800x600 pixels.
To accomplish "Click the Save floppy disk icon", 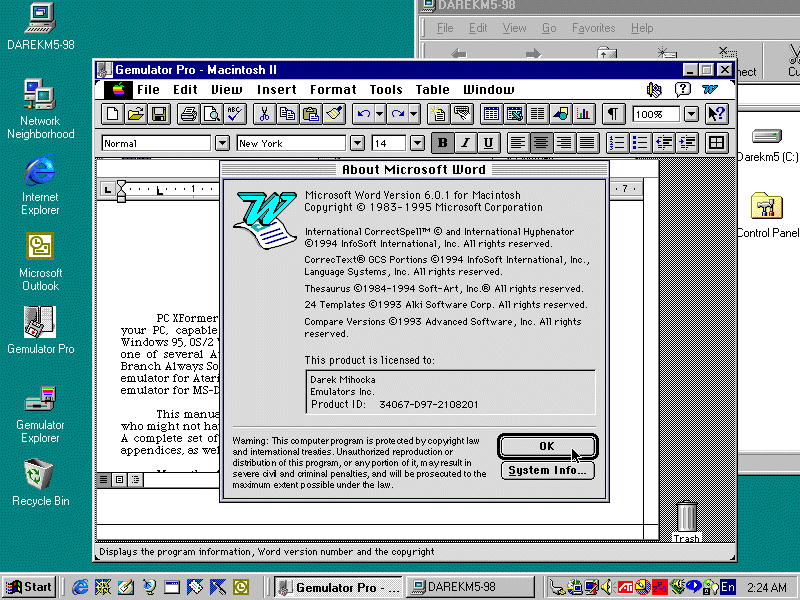I will [159, 114].
